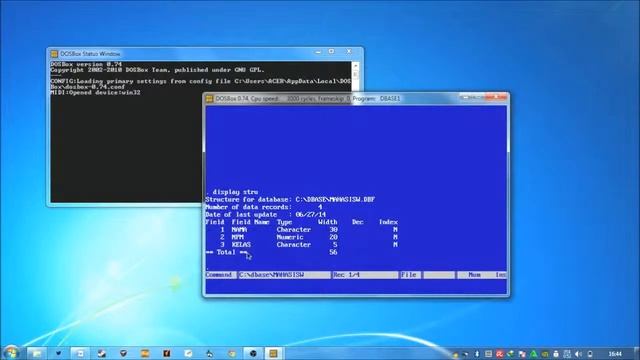Viewport: 640px width, 360px height.
Task: Open Windows Explorer folder from taskbar
Action: [x=36, y=353]
